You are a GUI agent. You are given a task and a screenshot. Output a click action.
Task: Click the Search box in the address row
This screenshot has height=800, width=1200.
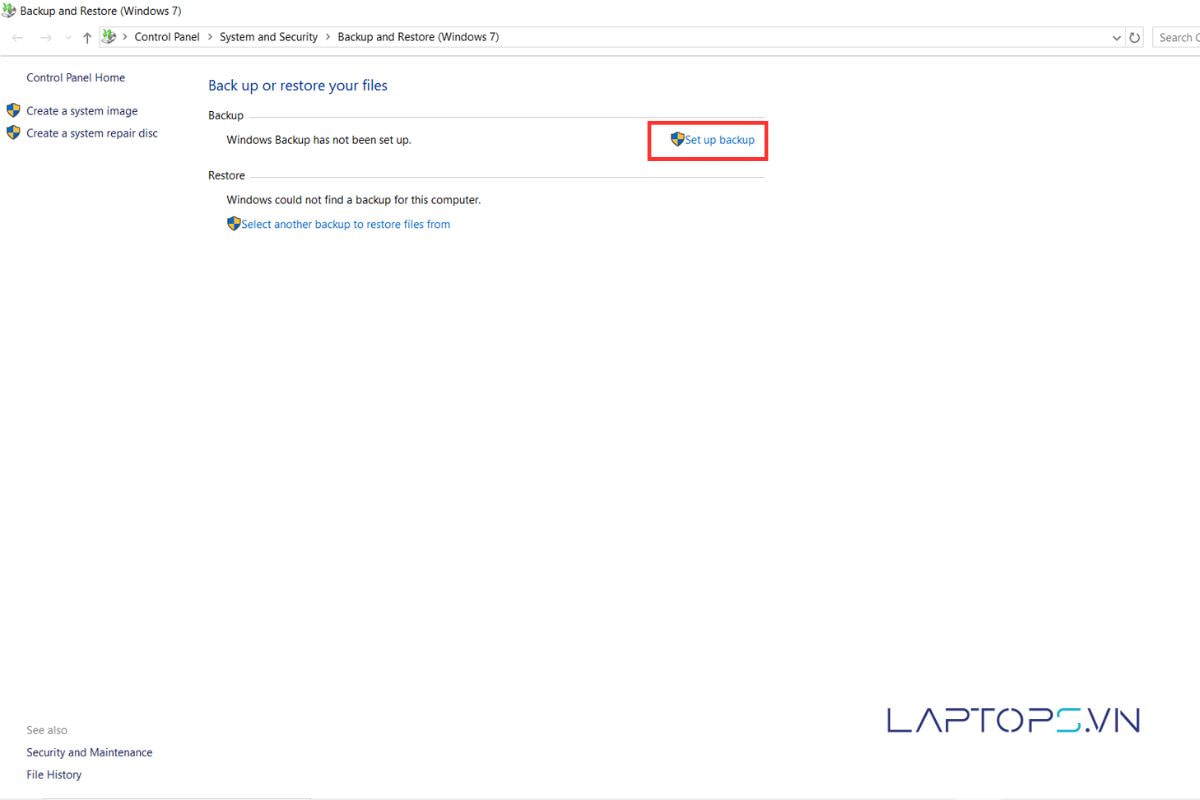(x=1176, y=37)
